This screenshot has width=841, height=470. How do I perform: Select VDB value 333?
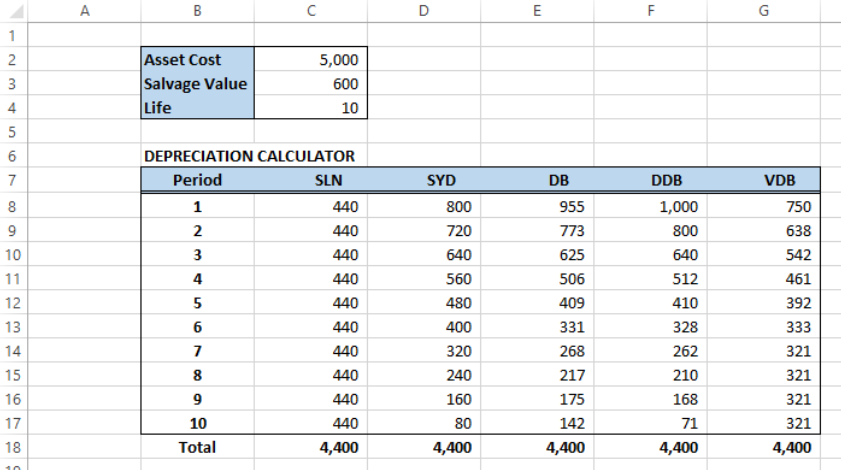(x=764, y=327)
